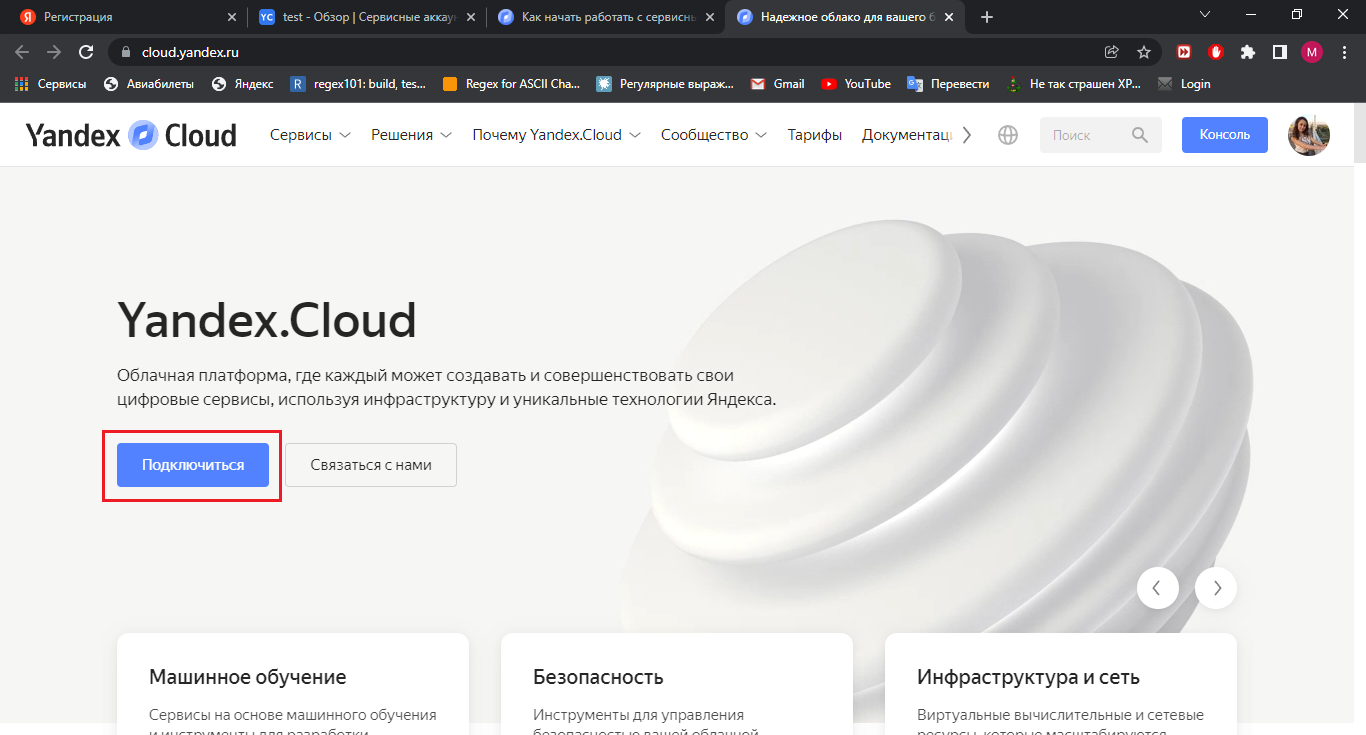Expand the Сервисы navigation menu

[310, 135]
